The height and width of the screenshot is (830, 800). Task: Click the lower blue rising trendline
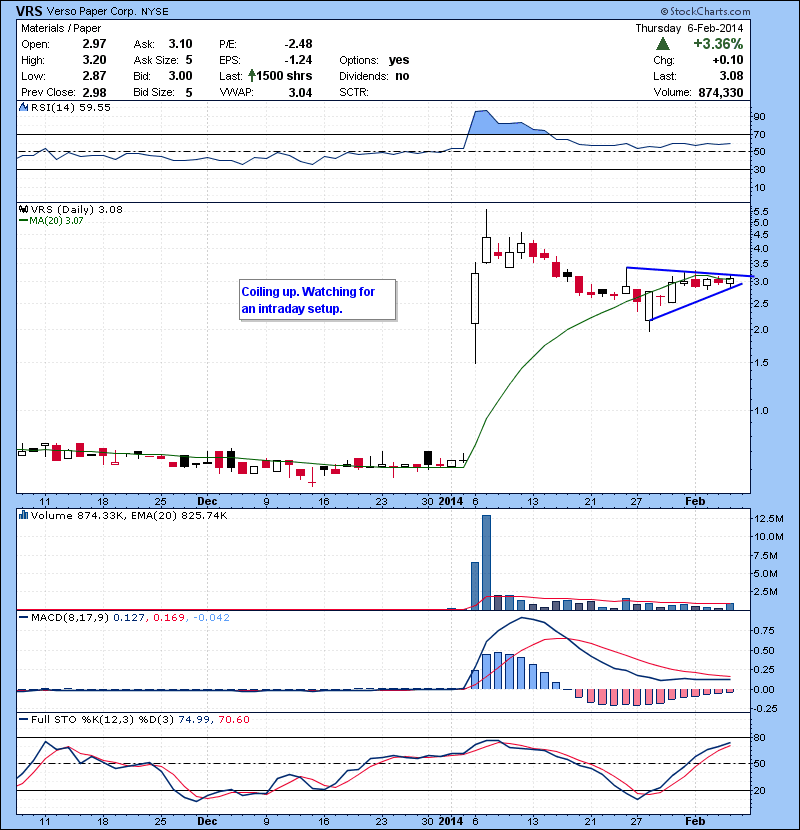696,302
